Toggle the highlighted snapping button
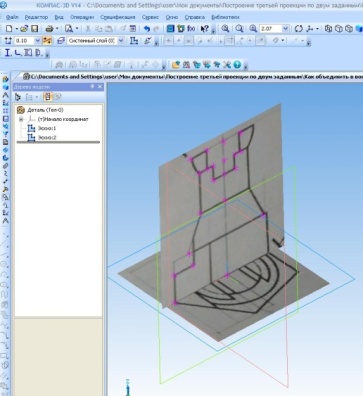This screenshot has width=363, height=396. tap(47, 41)
